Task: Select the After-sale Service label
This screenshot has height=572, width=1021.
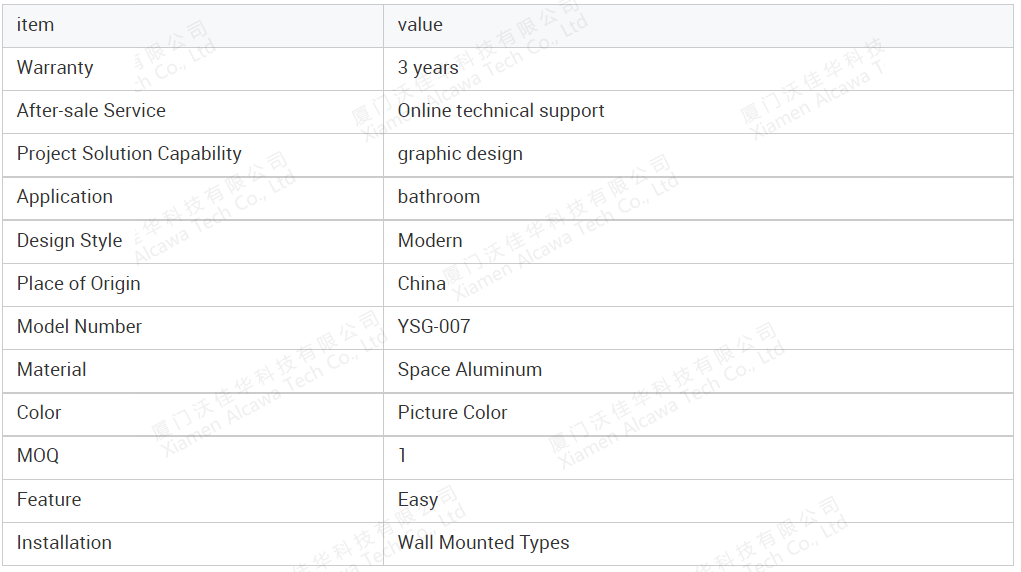Action: click(x=91, y=111)
